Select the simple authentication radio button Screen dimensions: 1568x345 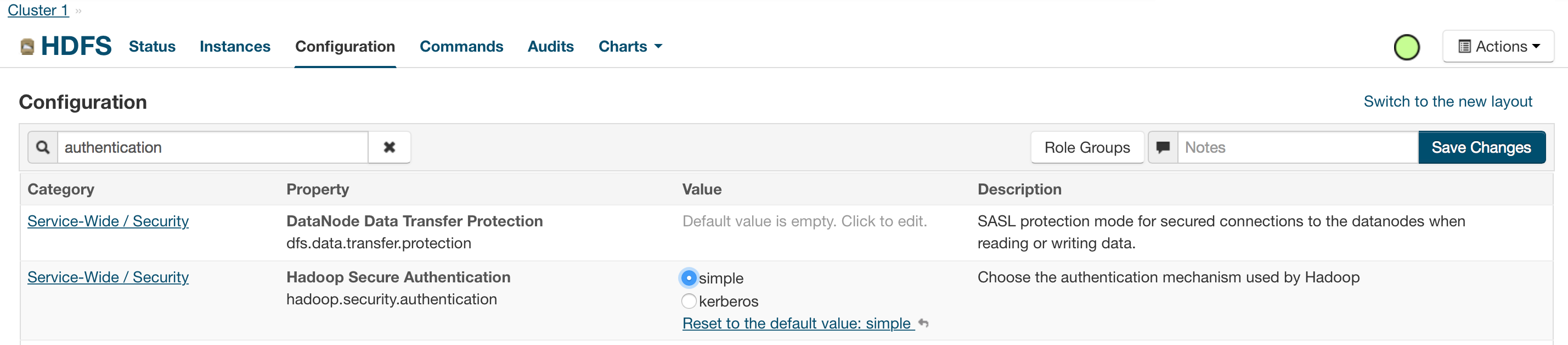[689, 278]
